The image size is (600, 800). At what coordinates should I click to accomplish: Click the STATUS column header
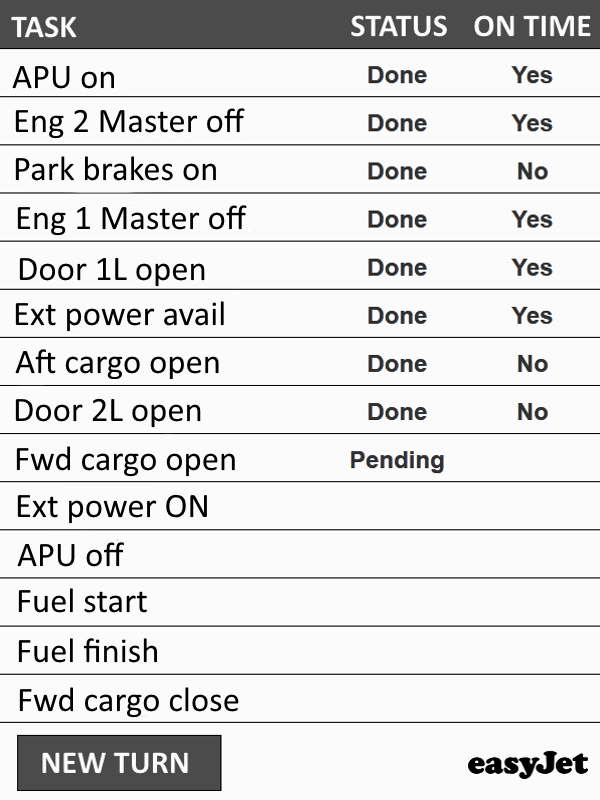(x=398, y=26)
